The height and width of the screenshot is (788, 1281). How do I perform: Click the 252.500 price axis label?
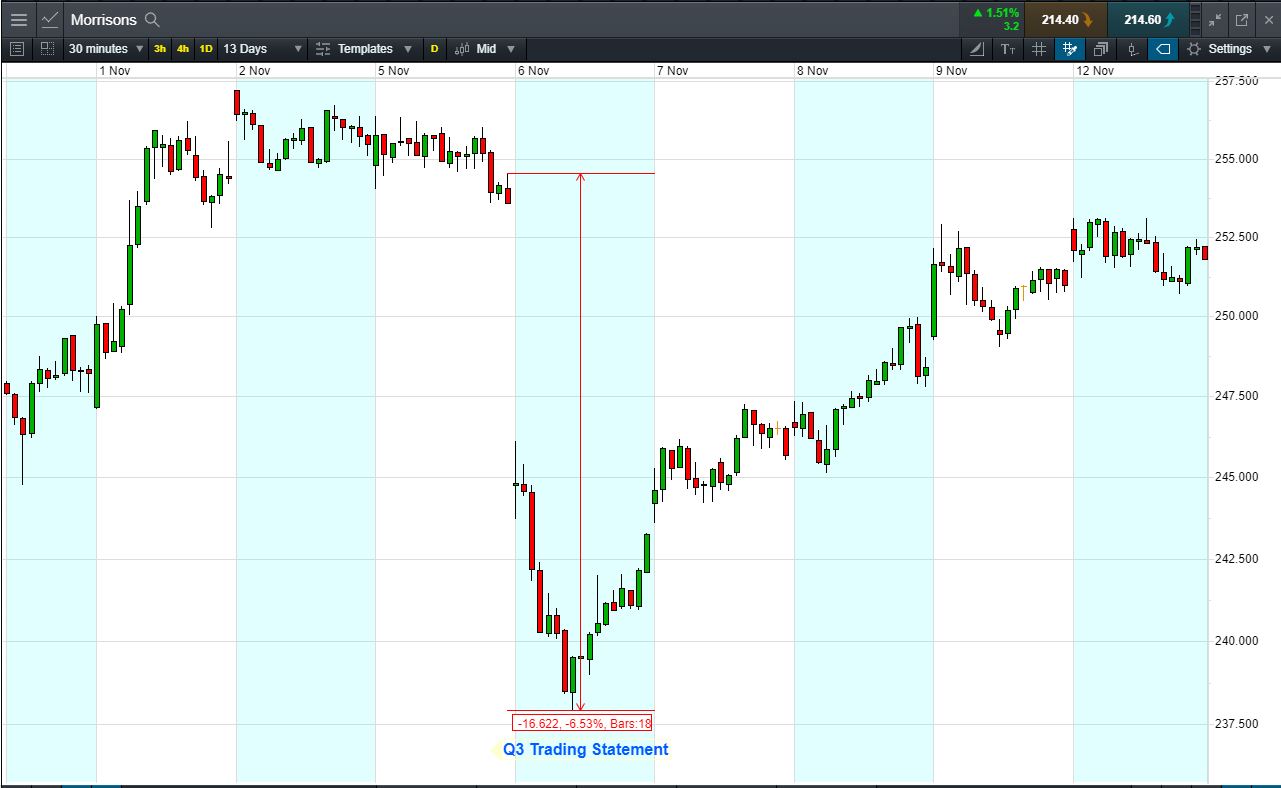click(1235, 237)
